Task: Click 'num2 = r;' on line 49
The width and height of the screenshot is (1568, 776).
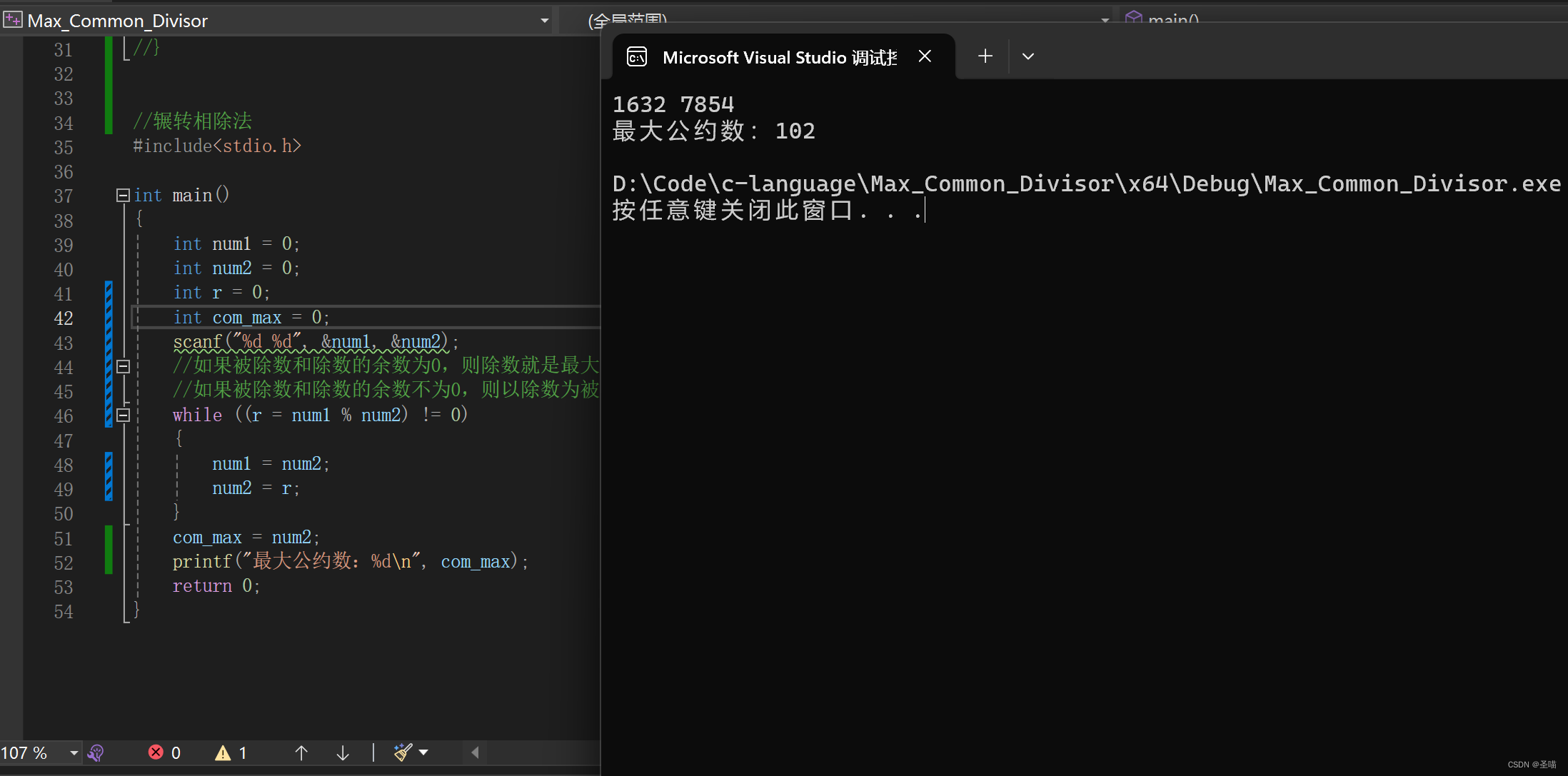Action: (x=256, y=488)
